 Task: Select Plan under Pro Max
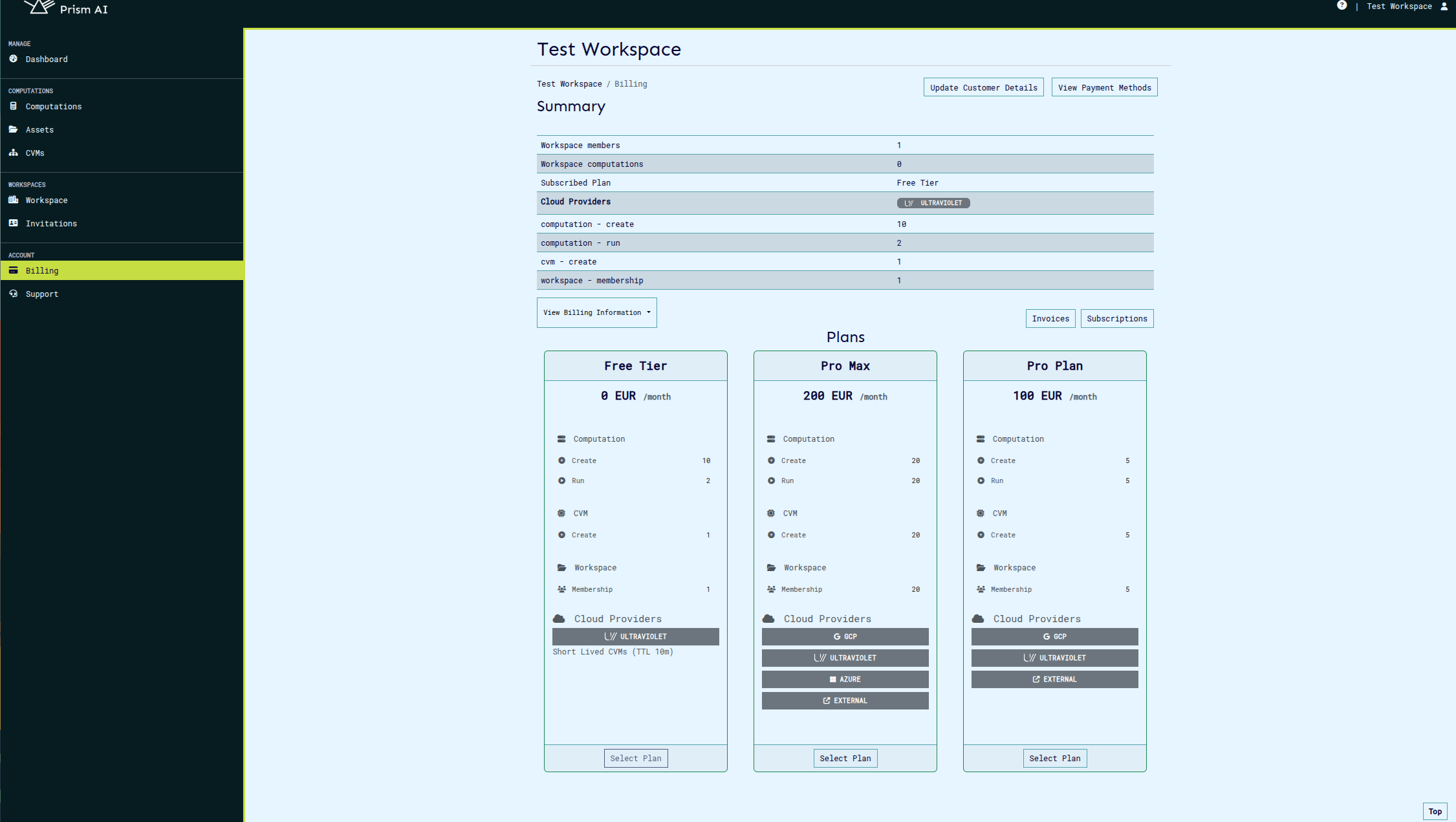click(x=845, y=758)
